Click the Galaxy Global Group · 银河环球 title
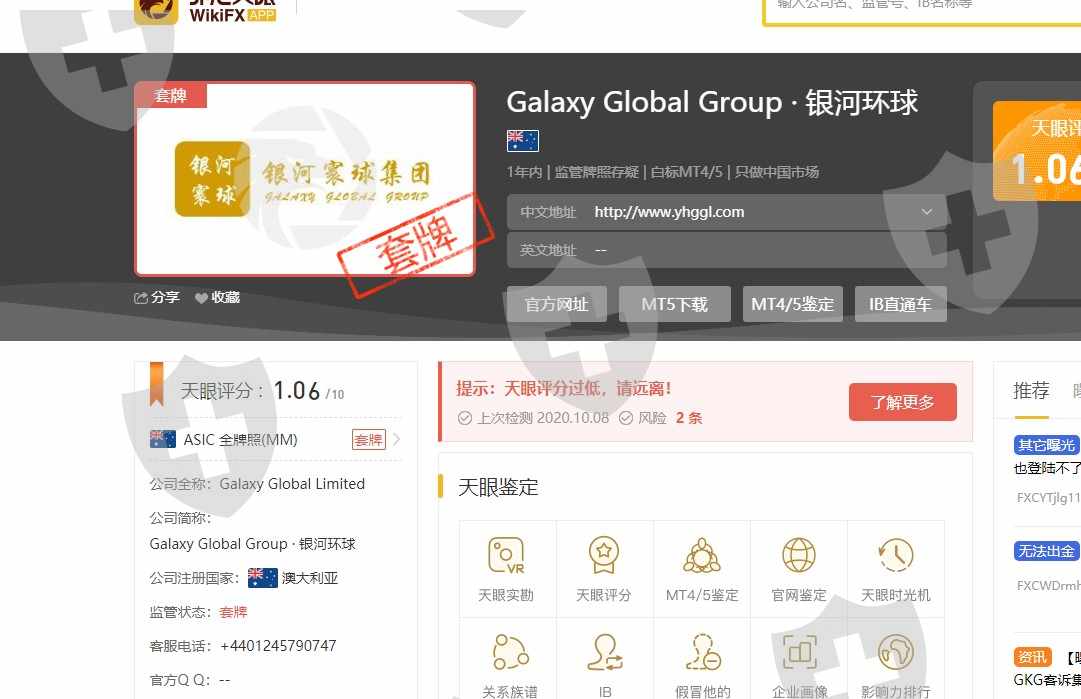Image resolution: width=1081 pixels, height=699 pixels. (712, 102)
